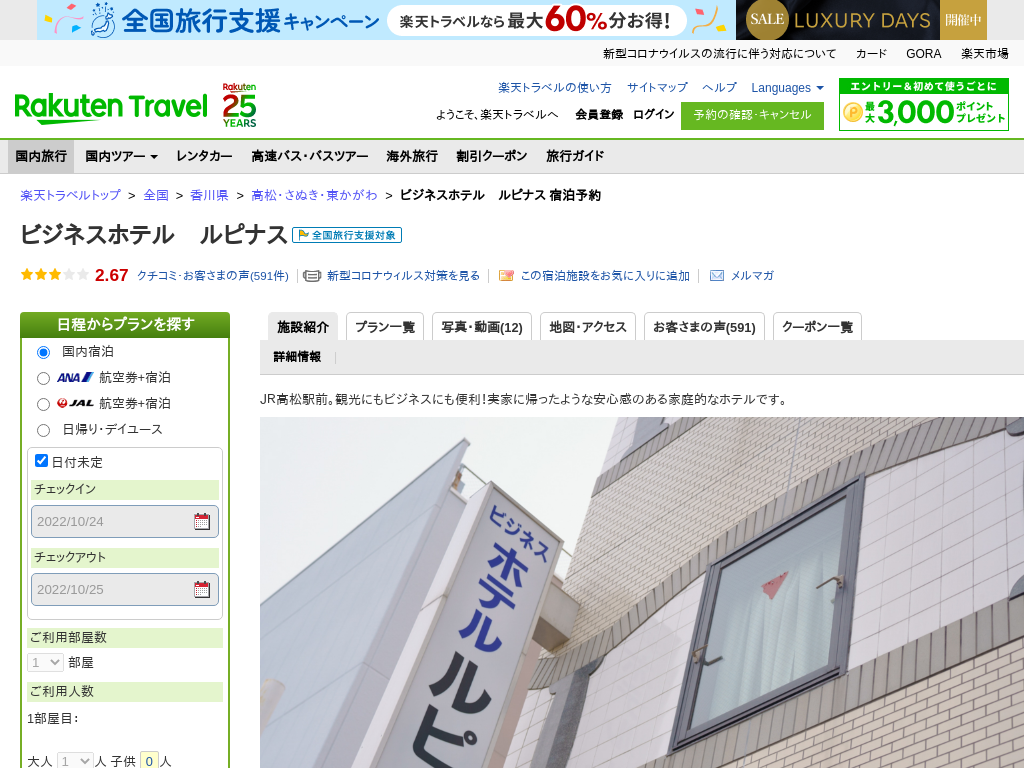
Task: Go to 高松・さぬき・東かがわ breadcrumb
Action: coord(314,195)
